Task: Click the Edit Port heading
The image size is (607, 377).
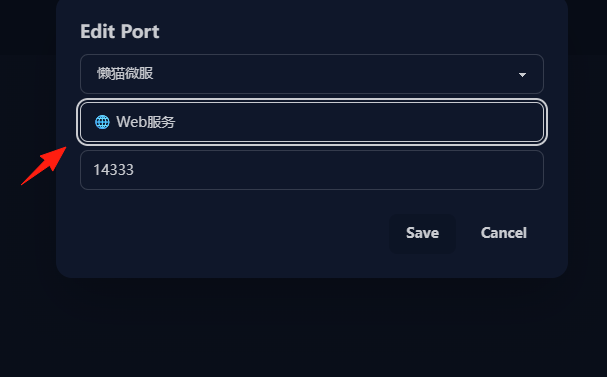Action: click(120, 31)
